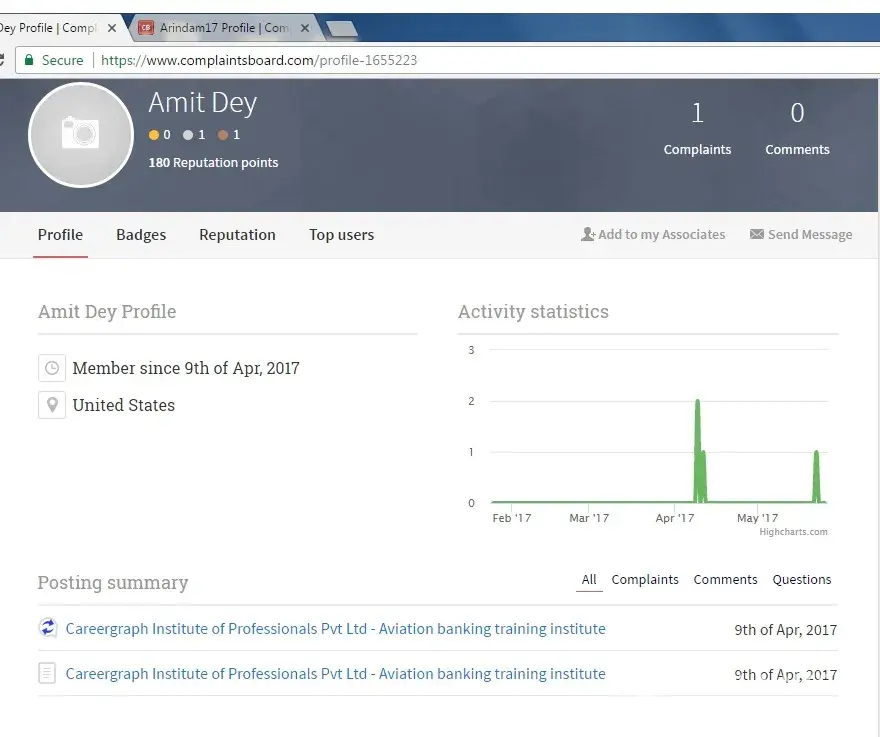This screenshot has height=737, width=880.
Task: Click the clock icon beside Member since
Action: point(51,368)
